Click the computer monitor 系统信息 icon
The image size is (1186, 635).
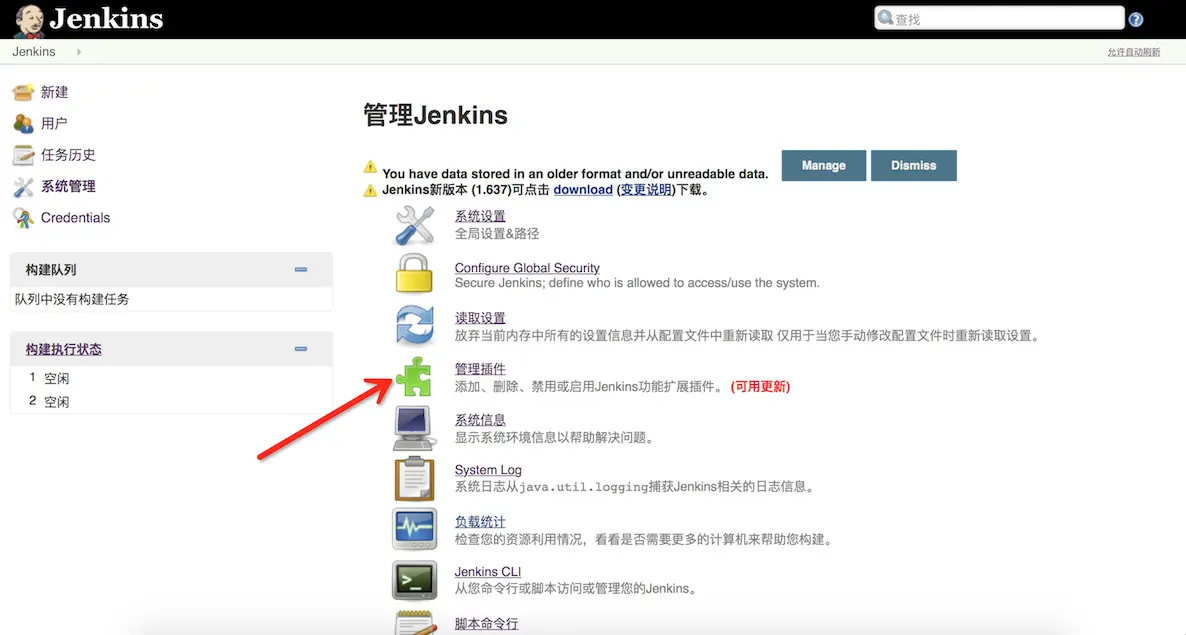414,428
